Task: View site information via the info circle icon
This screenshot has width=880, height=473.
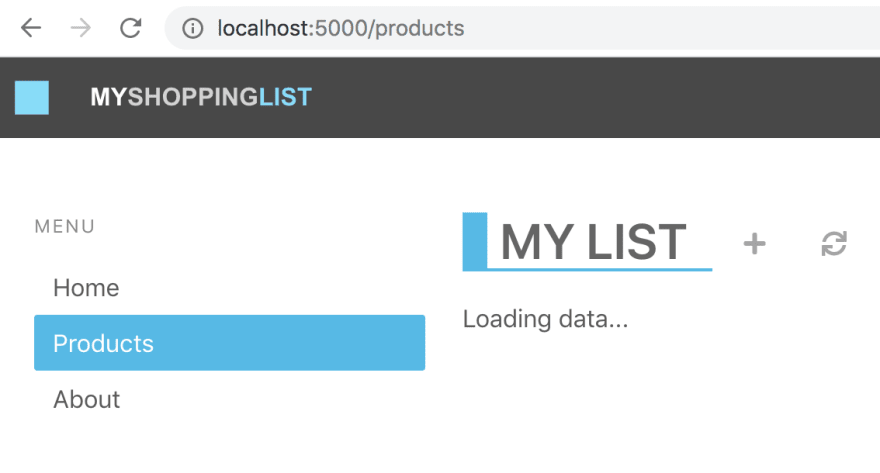Action: pos(192,28)
